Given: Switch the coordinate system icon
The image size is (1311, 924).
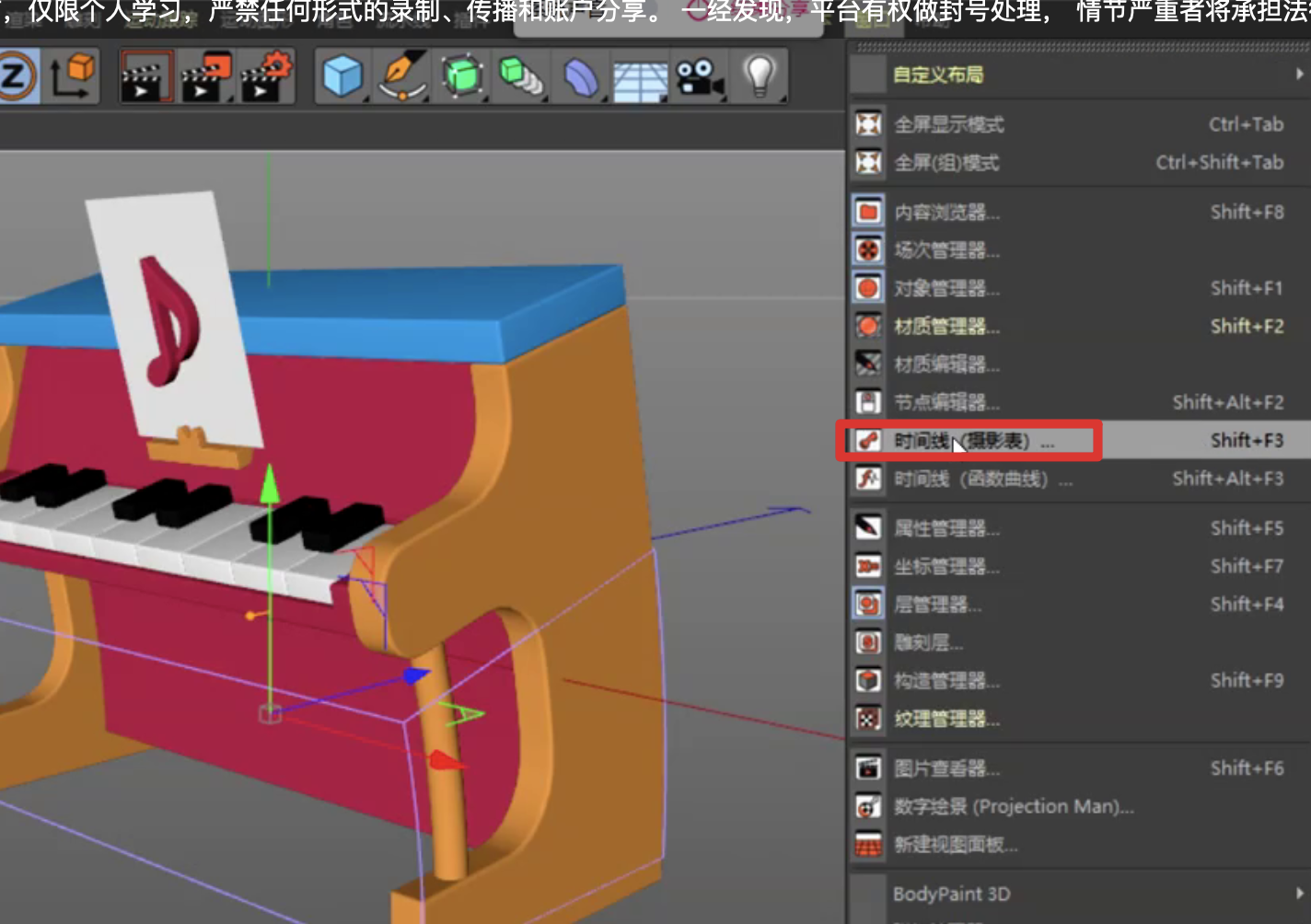Looking at the screenshot, I should click(73, 75).
